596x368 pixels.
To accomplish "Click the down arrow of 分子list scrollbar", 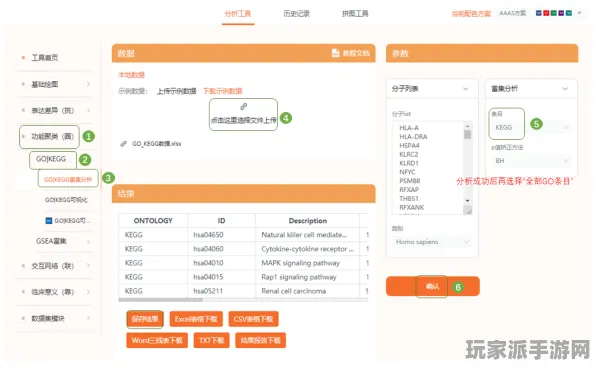I will click(x=468, y=200).
